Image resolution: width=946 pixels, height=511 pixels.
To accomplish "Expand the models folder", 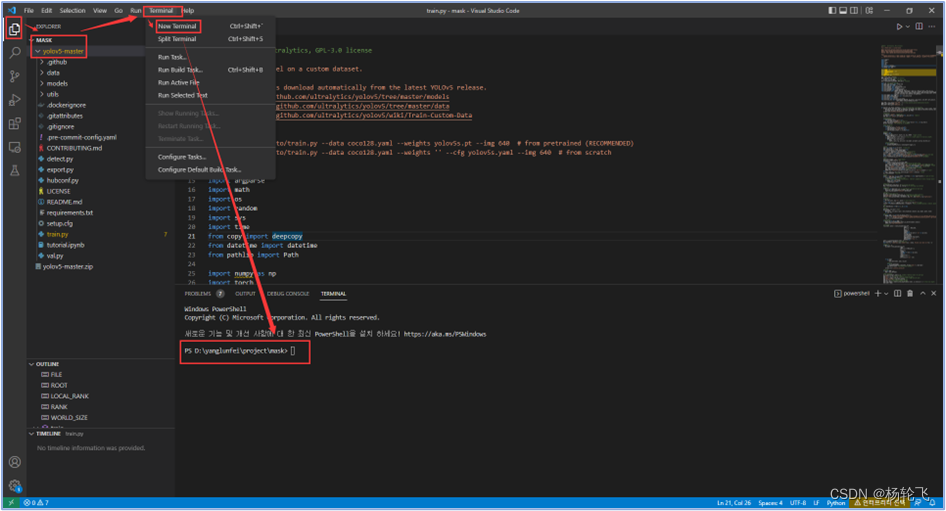I will (x=42, y=83).
